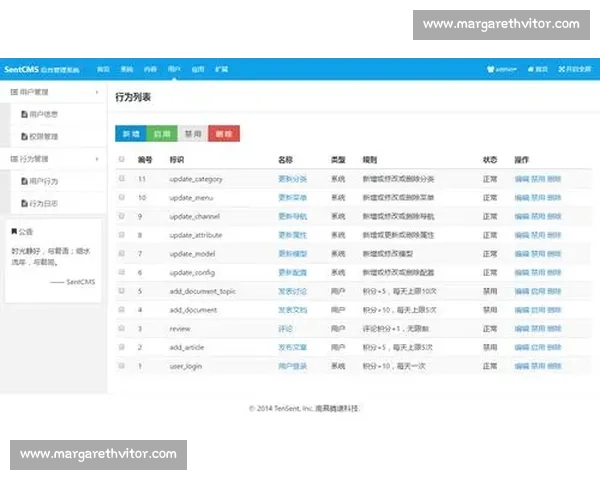
Task: Check the box for update_category row
Action: 122,178
